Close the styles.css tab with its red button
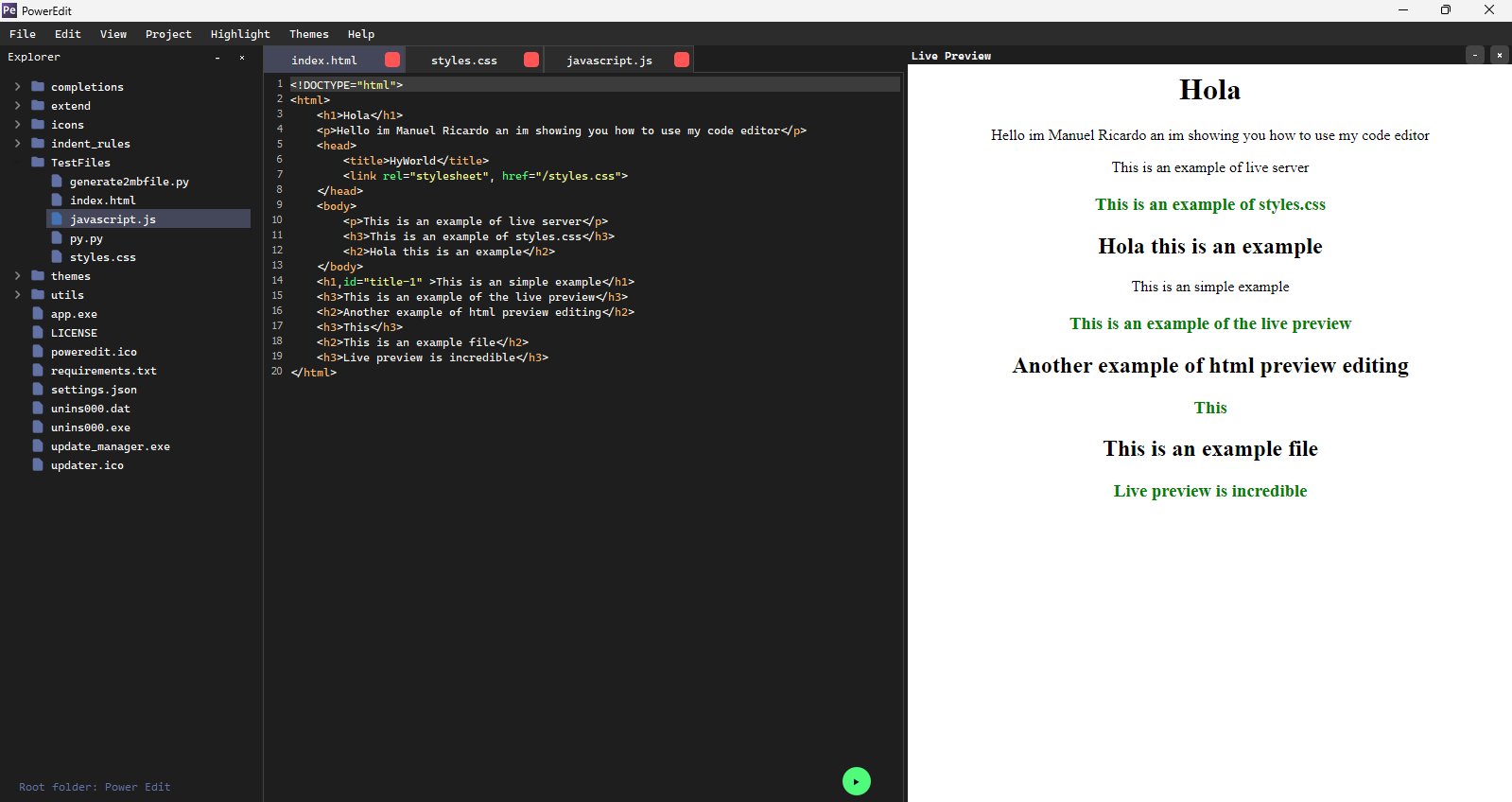This screenshot has width=1512, height=802. click(x=531, y=60)
